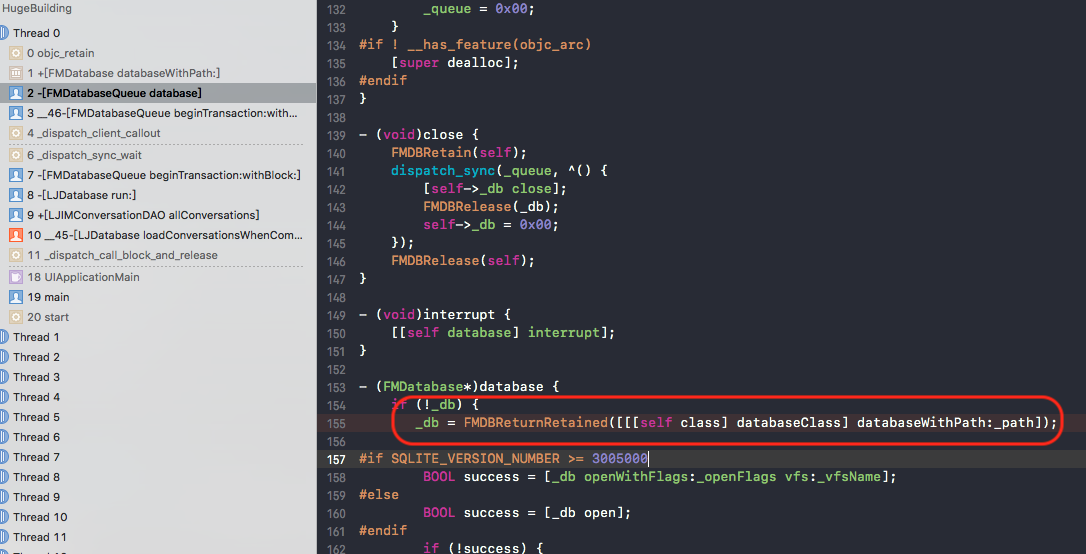Screen dimensions: 1086x554
Task: Select the Thread 9 row
Action: [x=158, y=497]
